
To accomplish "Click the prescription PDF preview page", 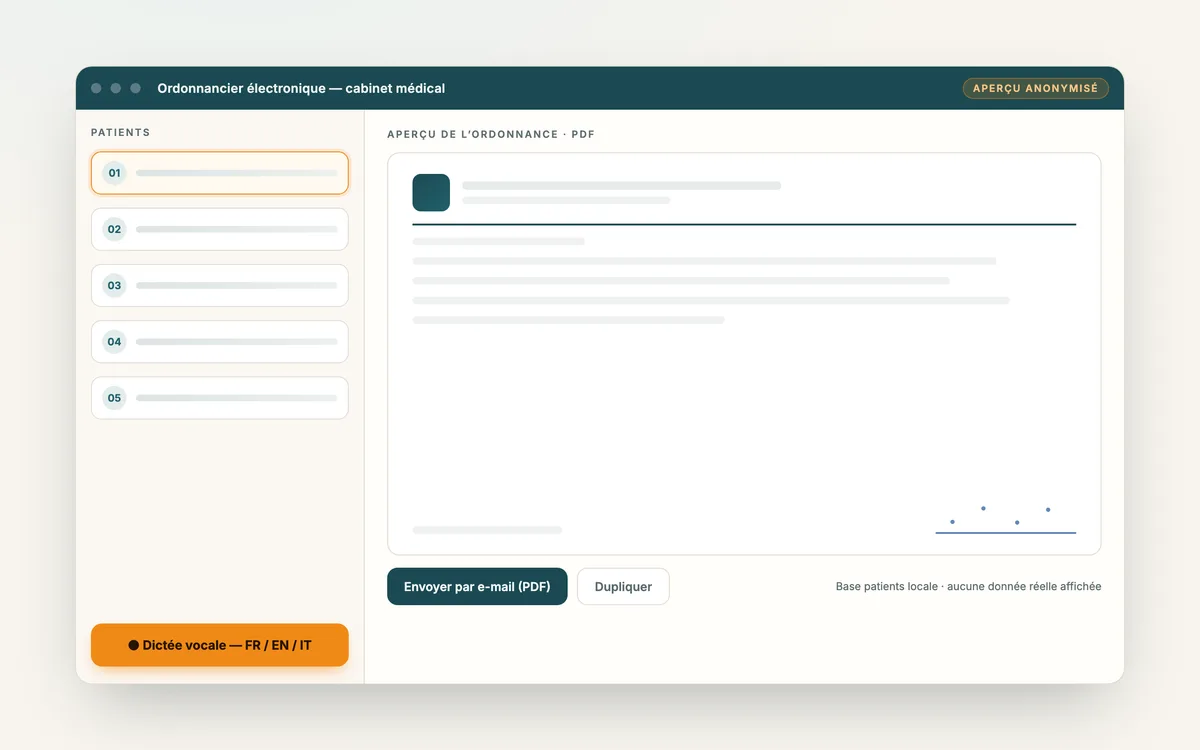I will pyautogui.click(x=744, y=353).
